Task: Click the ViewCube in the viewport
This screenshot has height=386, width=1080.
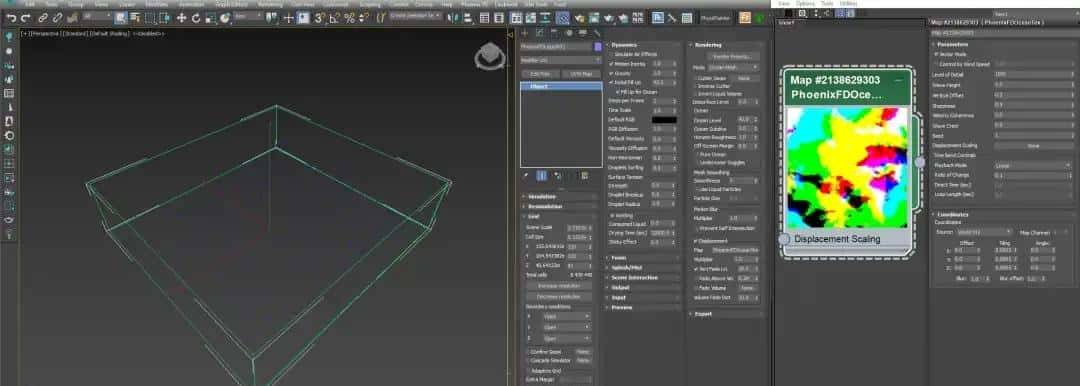Action: click(x=490, y=56)
